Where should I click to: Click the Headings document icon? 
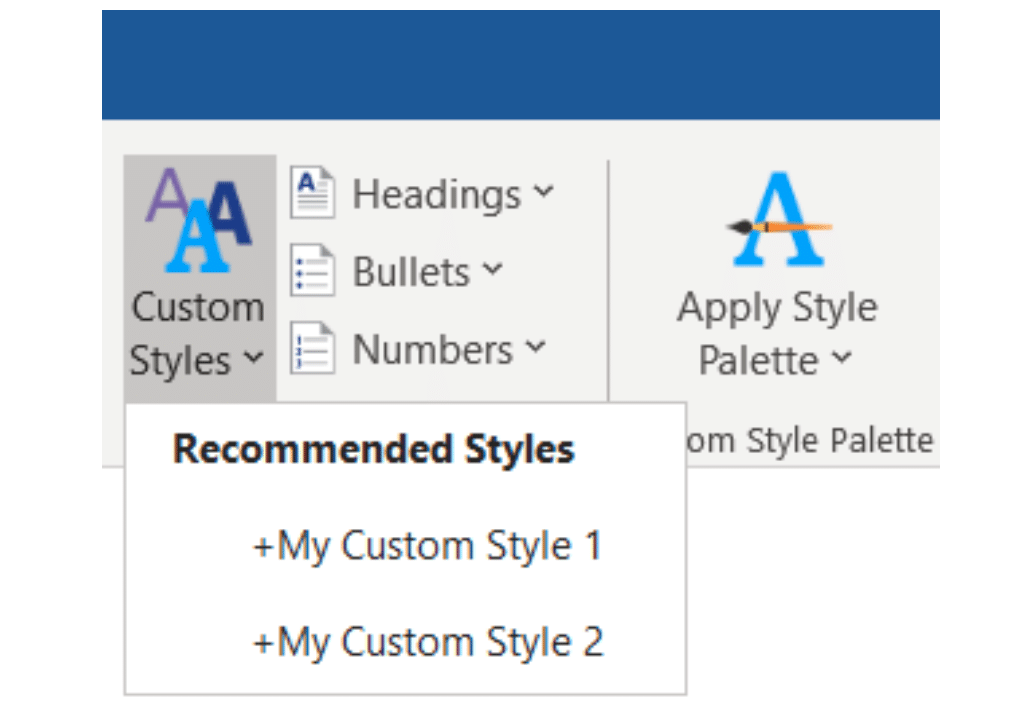tap(313, 192)
